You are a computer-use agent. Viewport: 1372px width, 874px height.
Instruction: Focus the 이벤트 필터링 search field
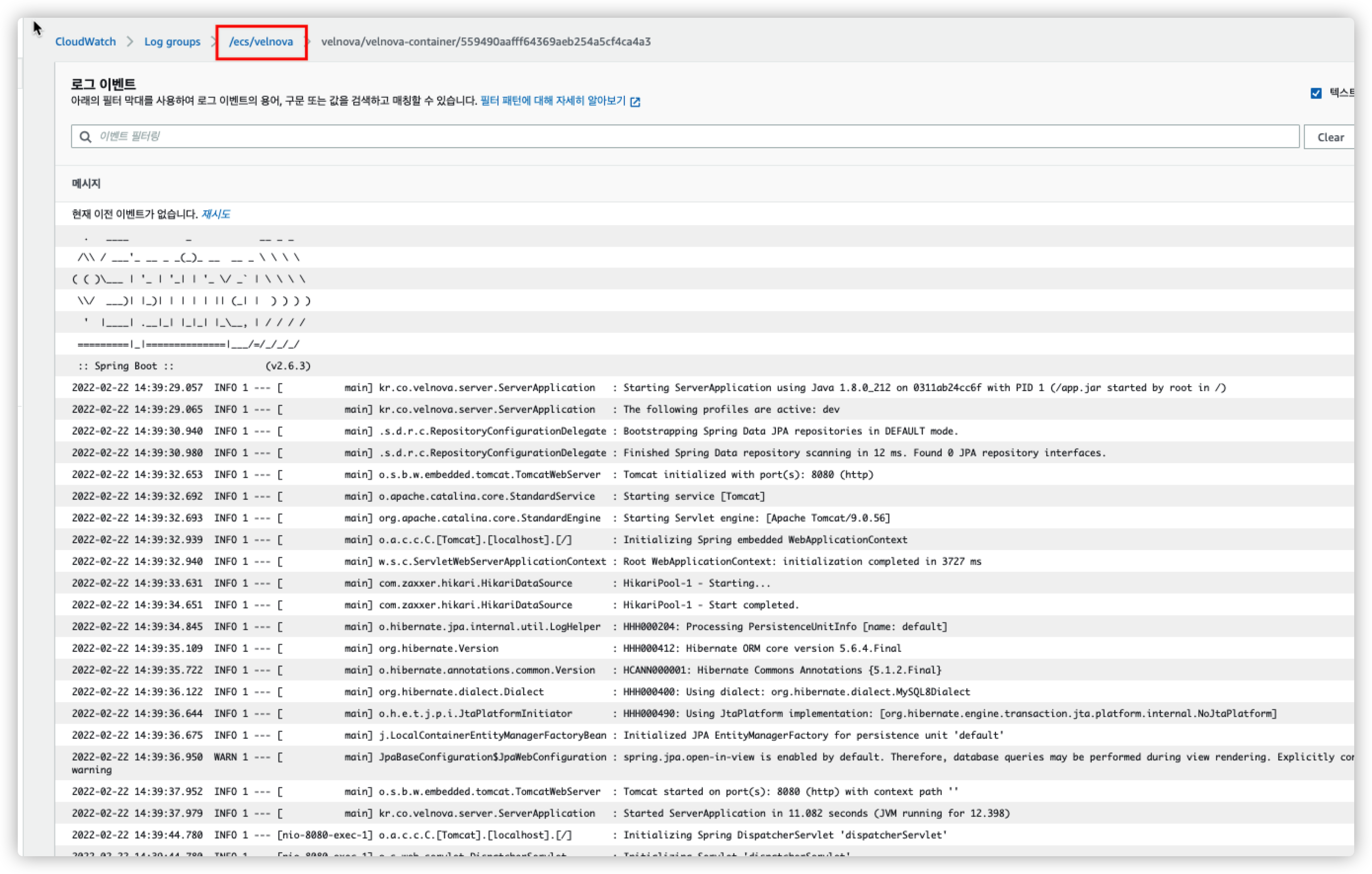pos(684,137)
